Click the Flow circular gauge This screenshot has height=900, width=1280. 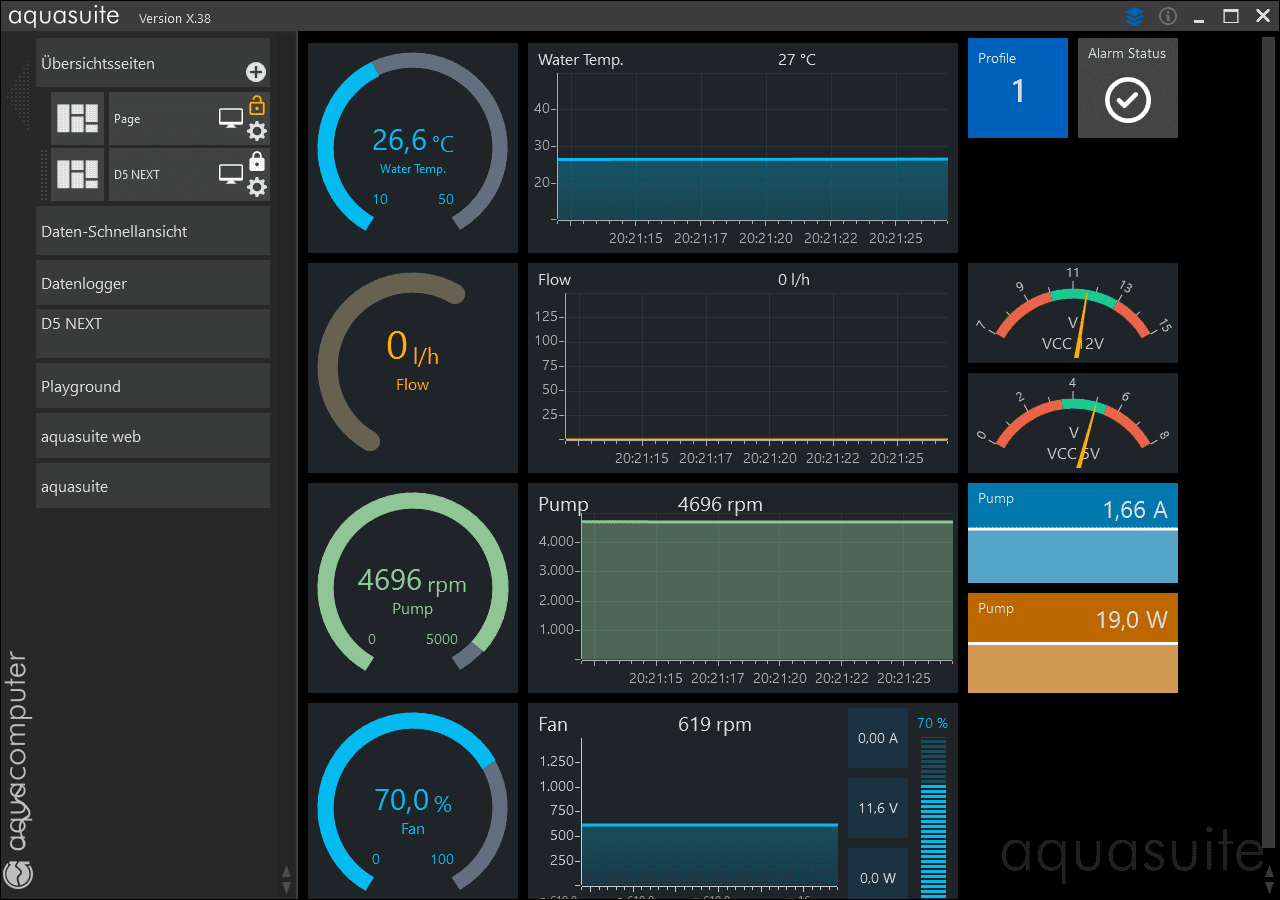pos(413,368)
